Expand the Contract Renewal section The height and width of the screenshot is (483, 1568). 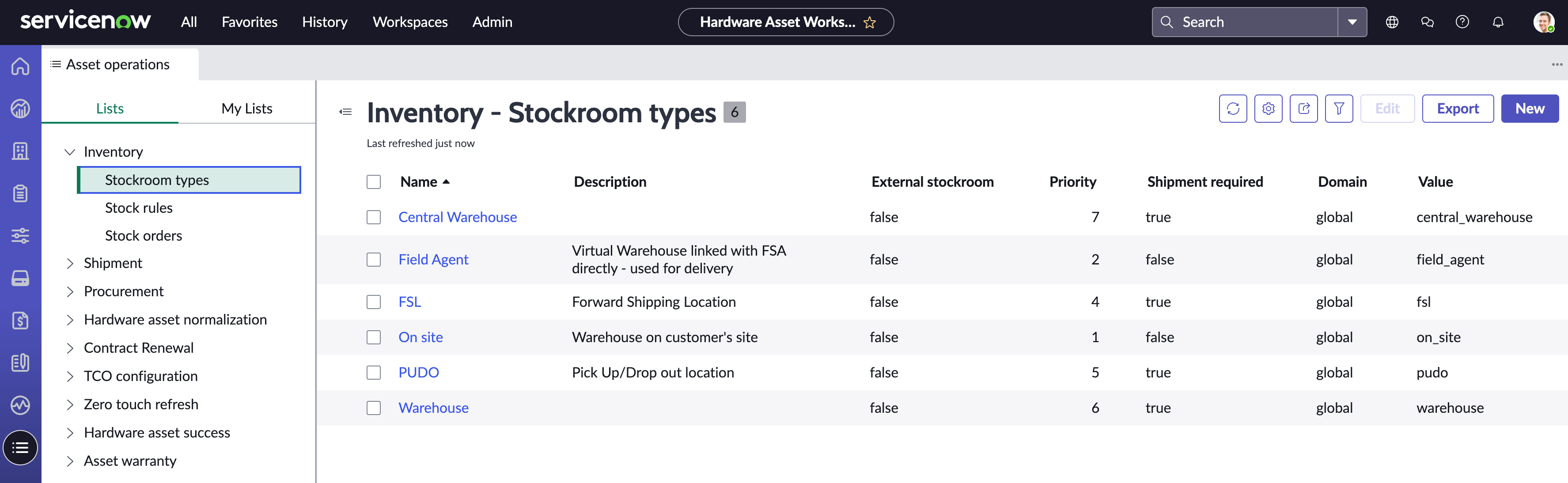pos(70,348)
